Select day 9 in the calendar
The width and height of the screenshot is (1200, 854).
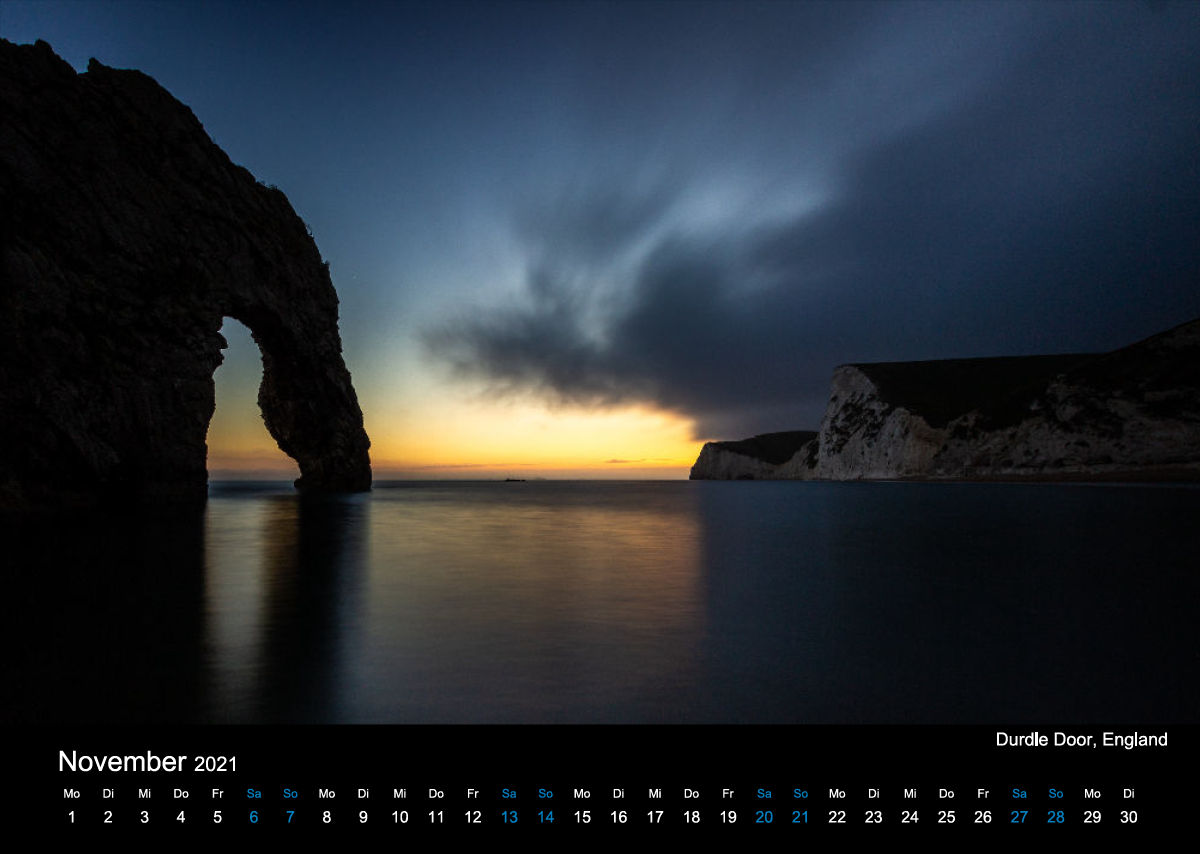pyautogui.click(x=363, y=817)
